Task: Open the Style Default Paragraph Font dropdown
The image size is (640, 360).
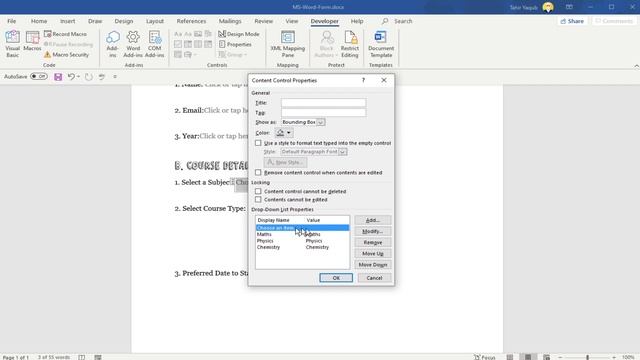Action: click(343, 152)
